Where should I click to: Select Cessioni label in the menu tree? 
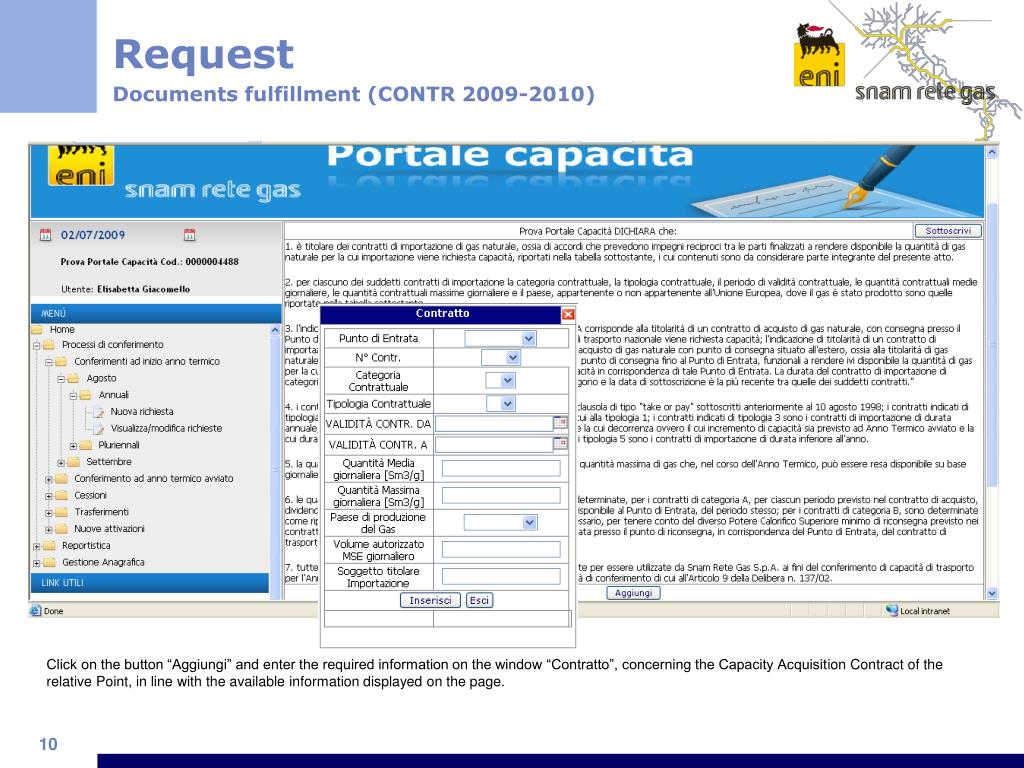pos(90,496)
